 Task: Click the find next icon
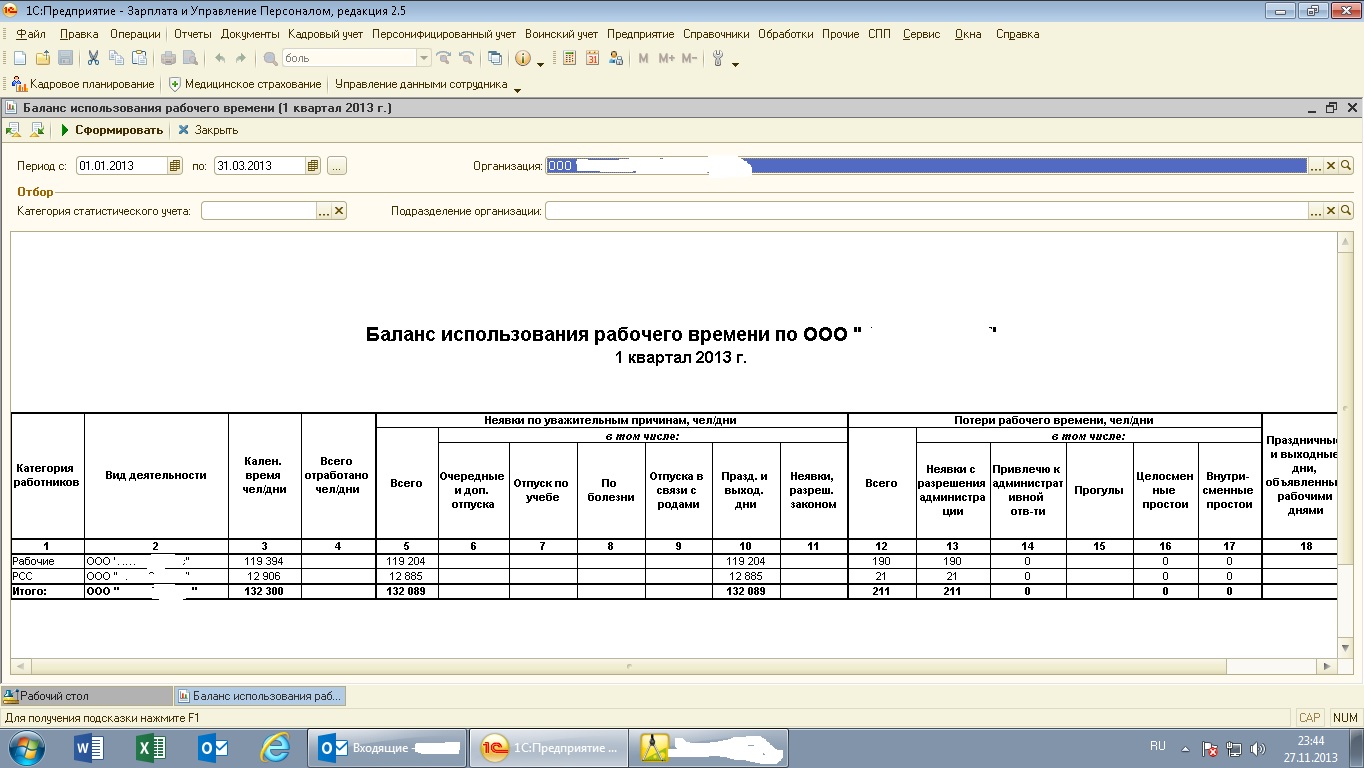444,58
